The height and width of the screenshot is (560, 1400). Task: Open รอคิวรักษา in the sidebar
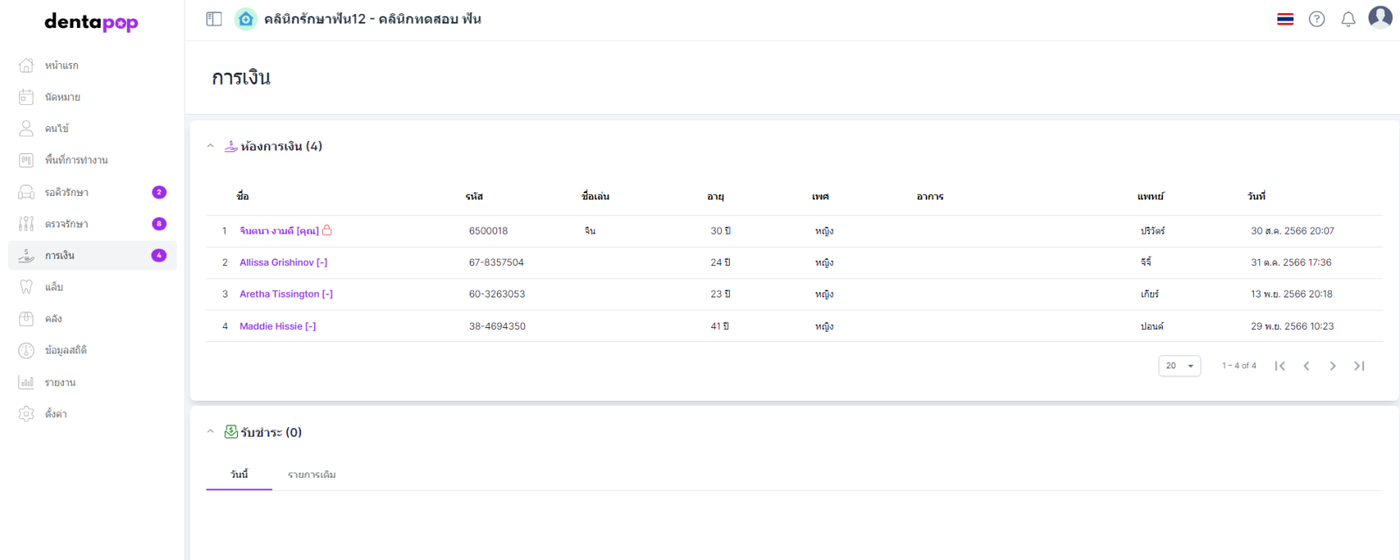pos(92,192)
